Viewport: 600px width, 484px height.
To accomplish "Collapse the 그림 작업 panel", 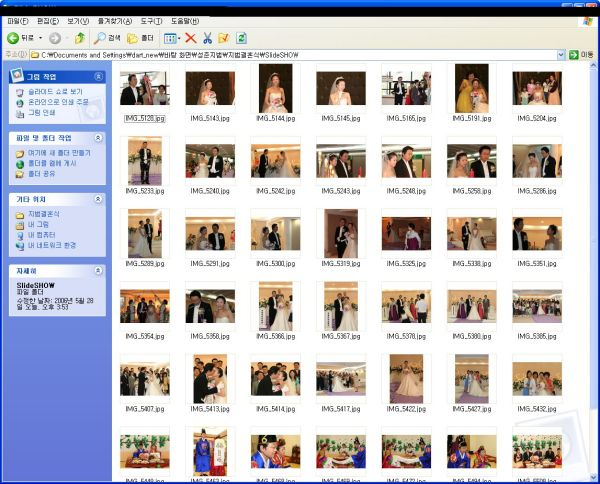I will click(98, 75).
